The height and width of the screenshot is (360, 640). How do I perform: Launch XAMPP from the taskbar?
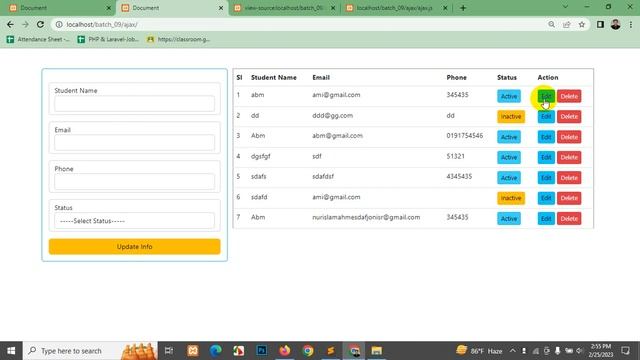[x=193, y=351]
